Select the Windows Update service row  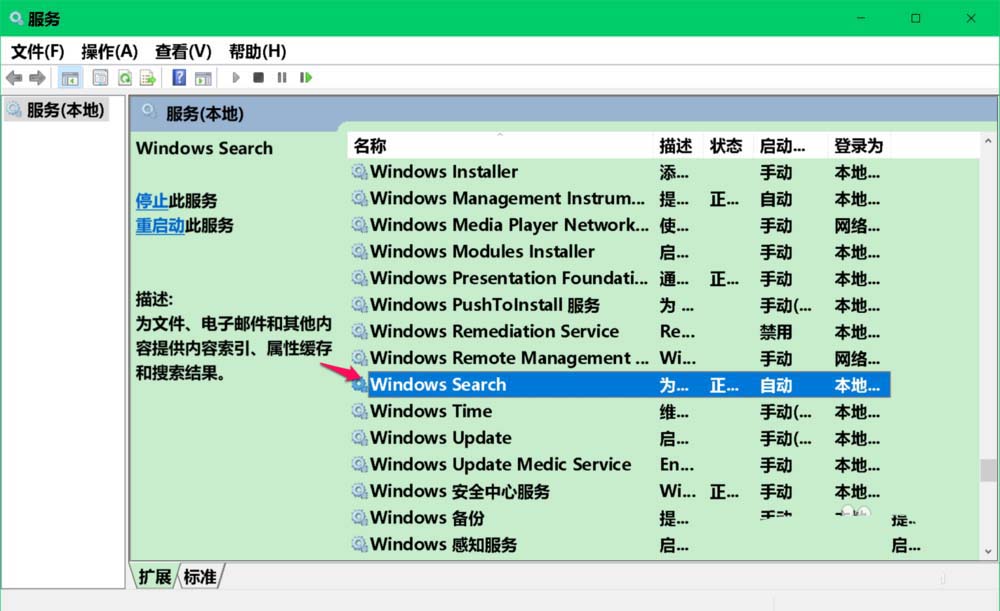pos(441,438)
